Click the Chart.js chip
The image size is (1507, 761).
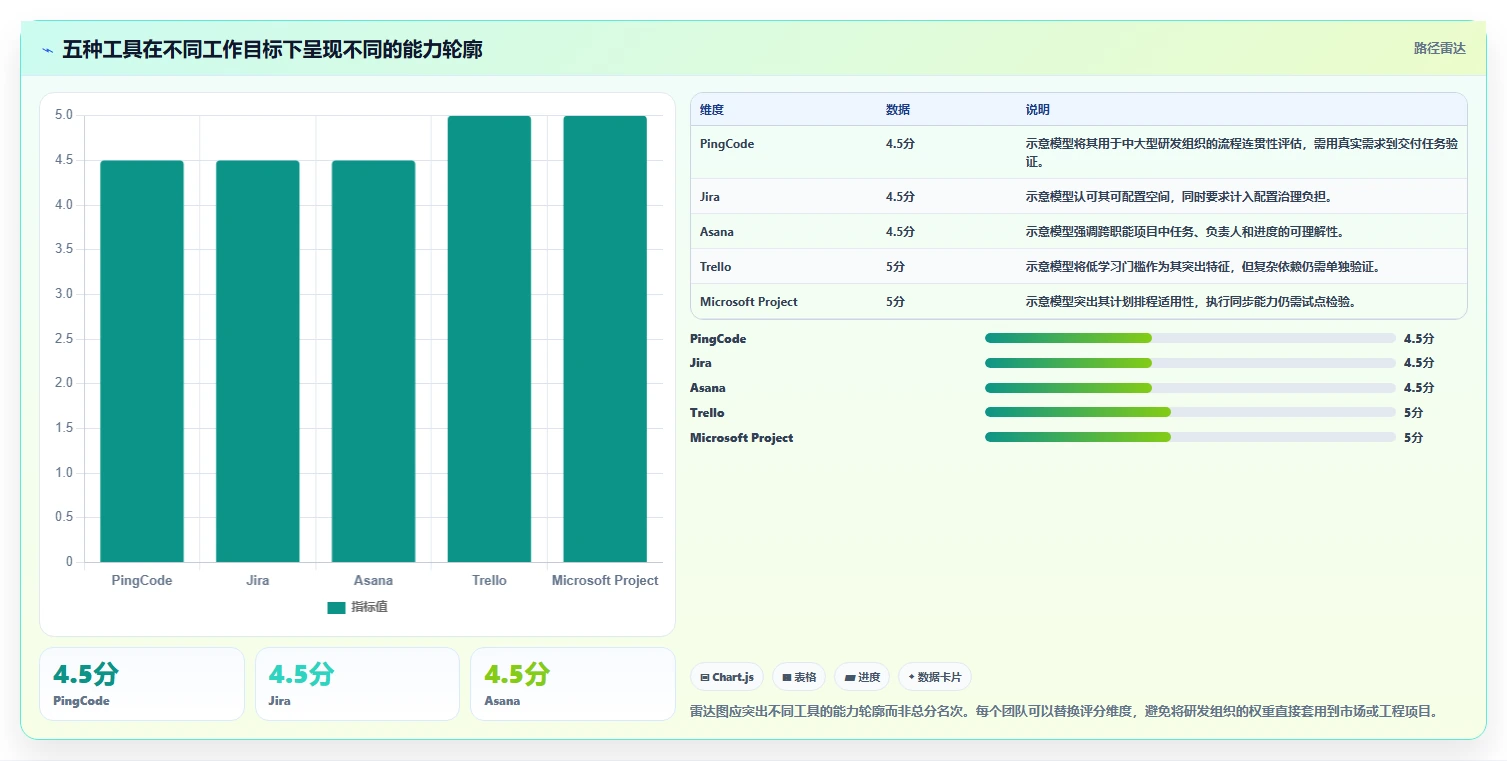727,677
